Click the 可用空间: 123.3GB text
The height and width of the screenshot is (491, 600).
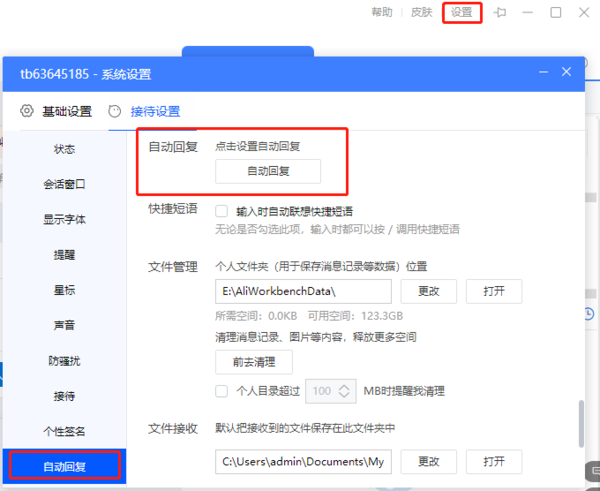pos(355,316)
